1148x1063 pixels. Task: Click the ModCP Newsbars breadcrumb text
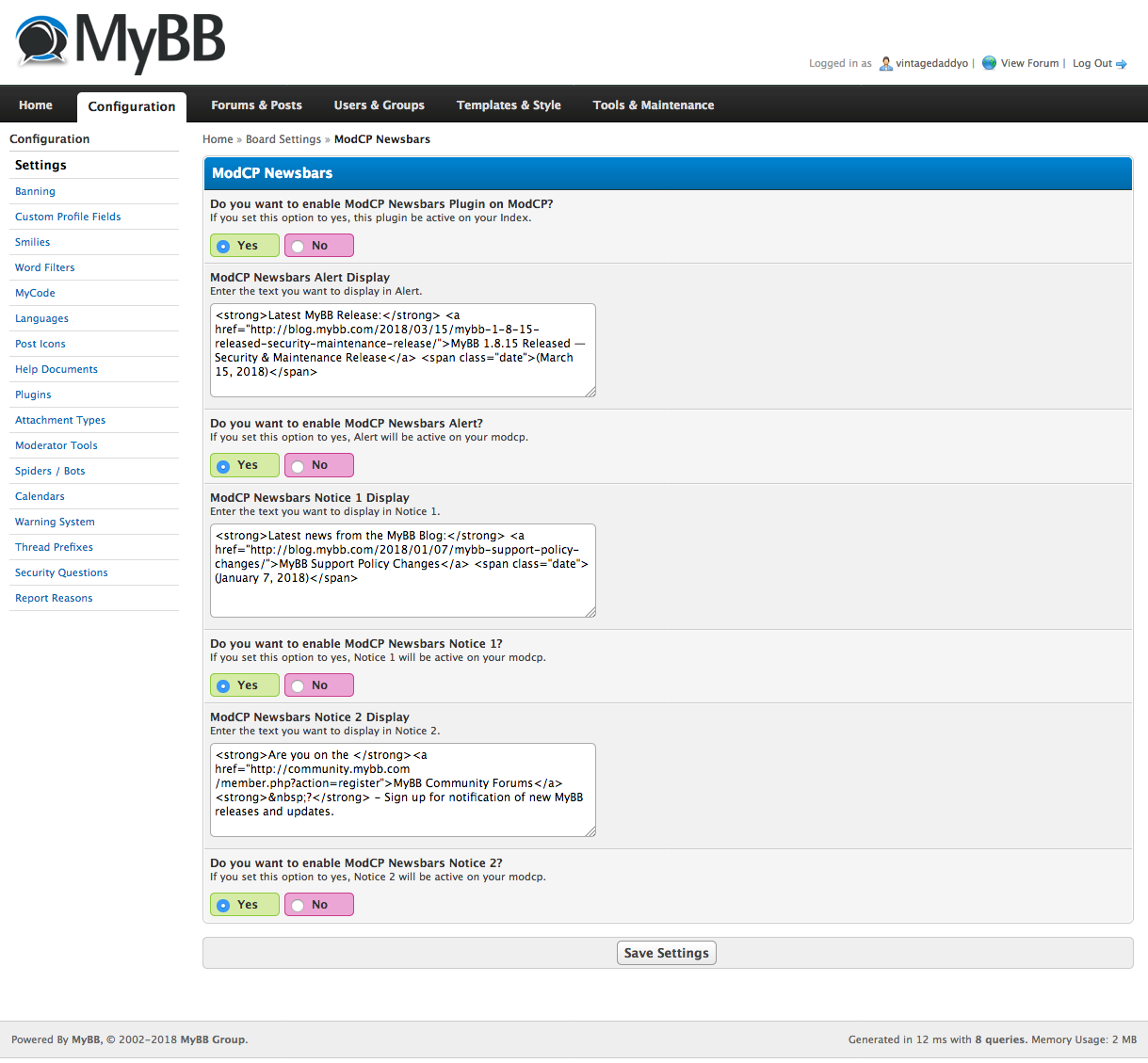[x=382, y=139]
